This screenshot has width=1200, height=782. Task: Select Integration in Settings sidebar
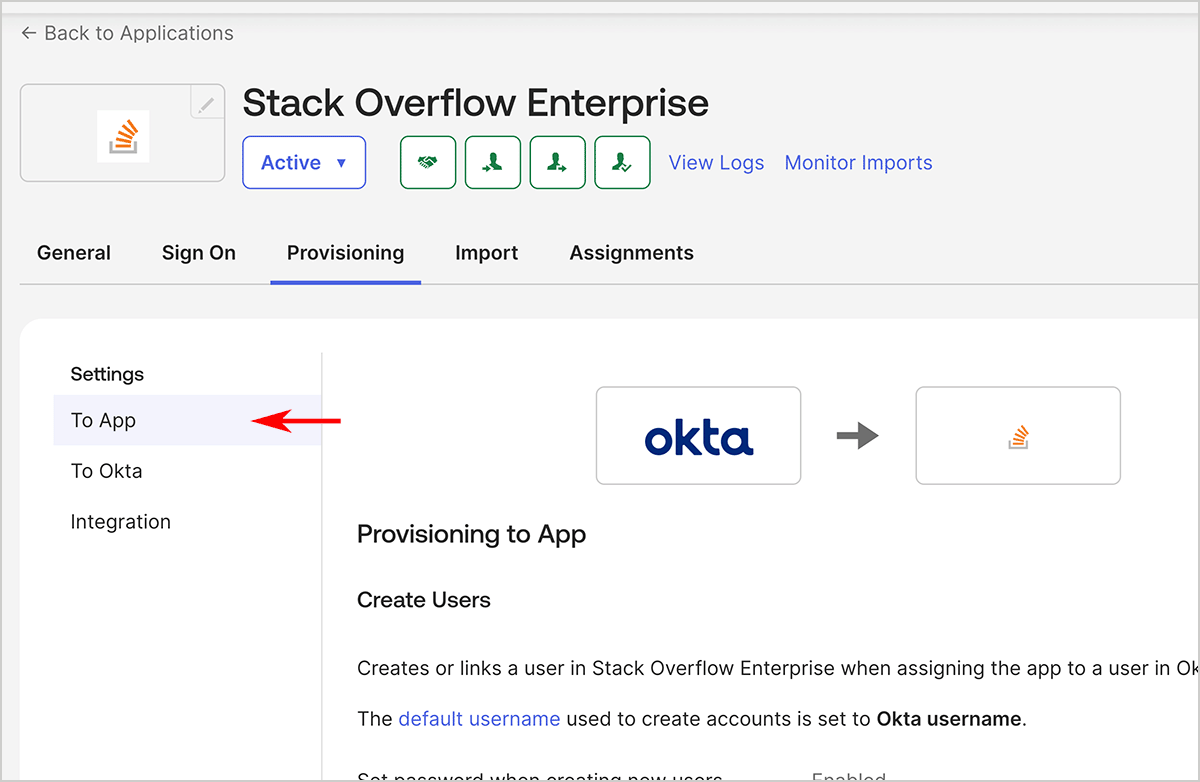coord(121,522)
